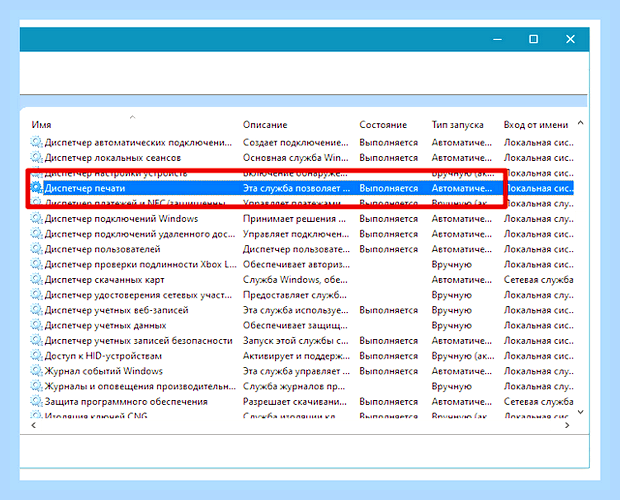Select Журнал событий Windows service name
The image size is (620, 500).
pos(104,371)
